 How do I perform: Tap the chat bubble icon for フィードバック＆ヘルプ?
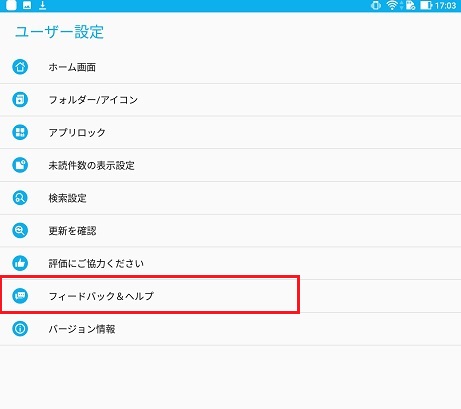pos(20,296)
